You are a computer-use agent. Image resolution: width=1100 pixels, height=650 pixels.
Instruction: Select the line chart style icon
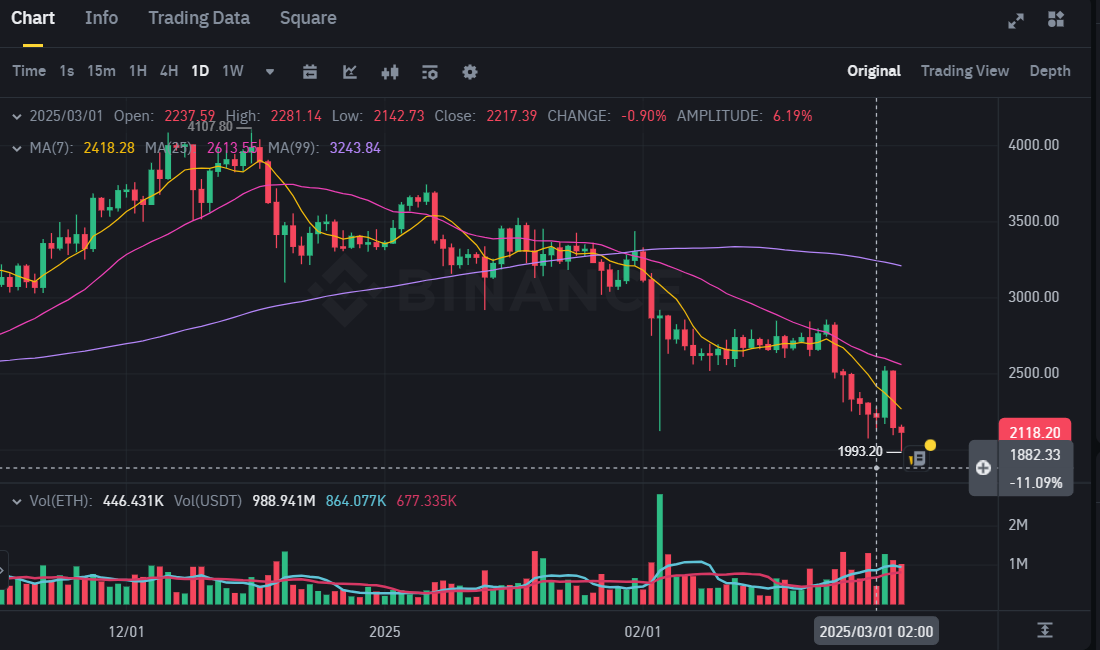point(350,72)
